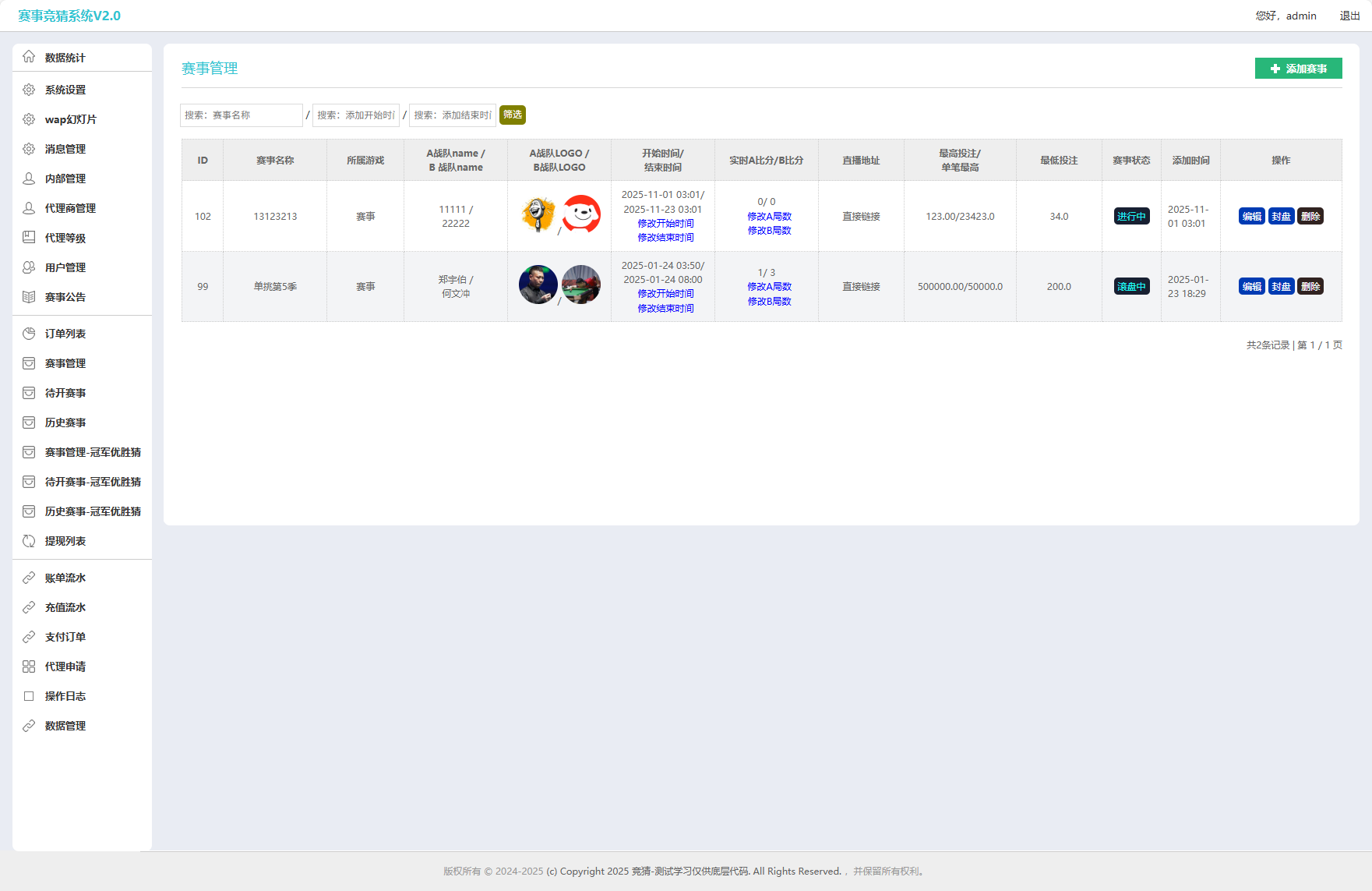The image size is (1372, 891).
Task: Click 修改开始时间 link for event 102
Action: (665, 224)
